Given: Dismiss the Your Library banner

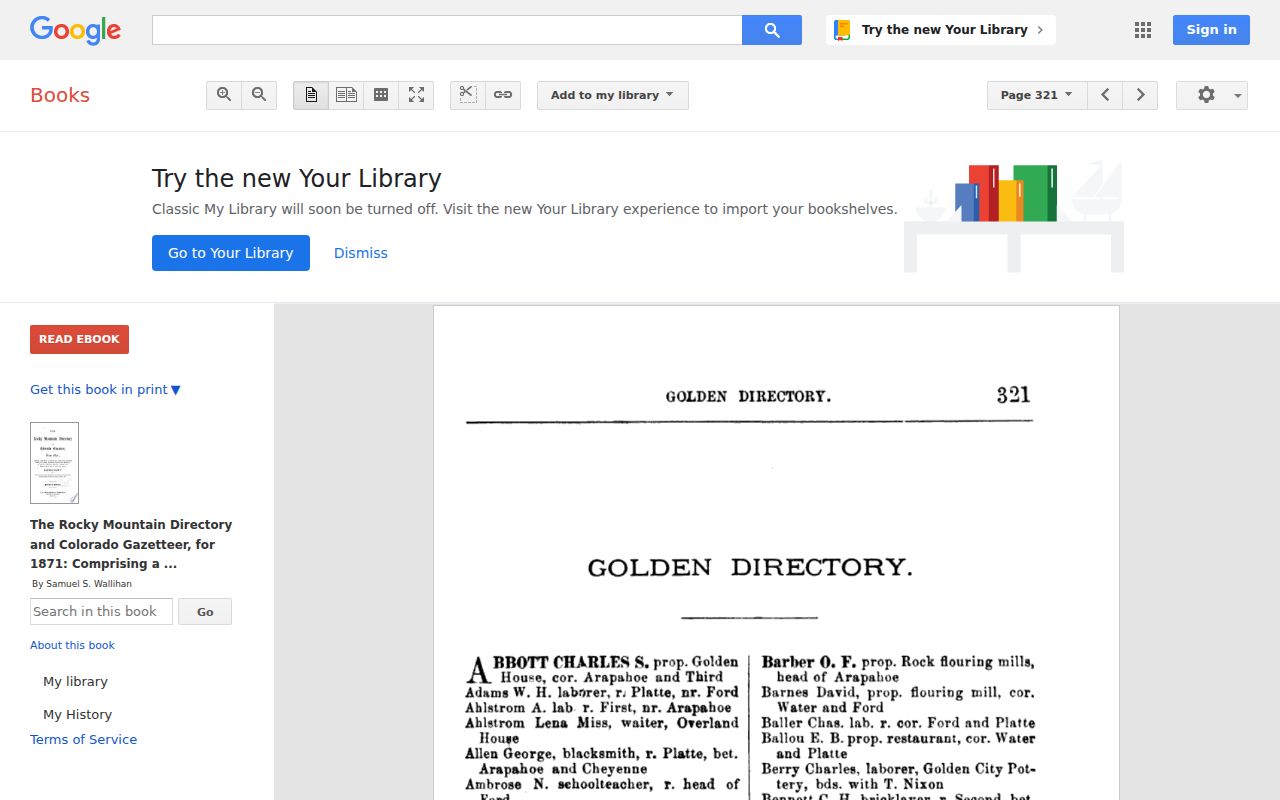Looking at the screenshot, I should click(x=361, y=253).
